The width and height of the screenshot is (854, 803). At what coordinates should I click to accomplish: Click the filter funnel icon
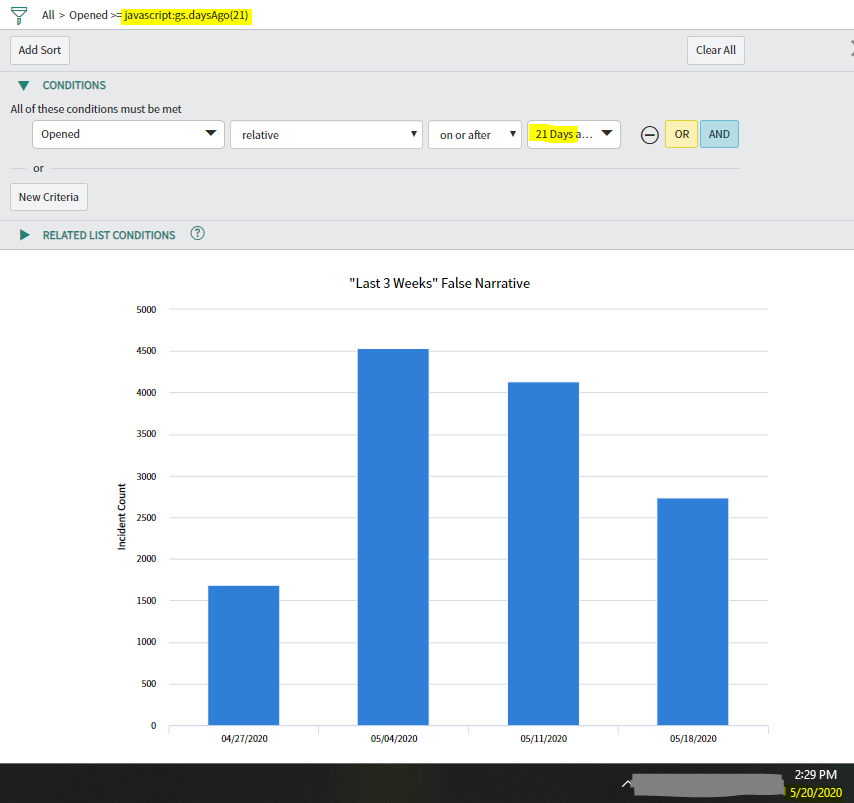18,15
